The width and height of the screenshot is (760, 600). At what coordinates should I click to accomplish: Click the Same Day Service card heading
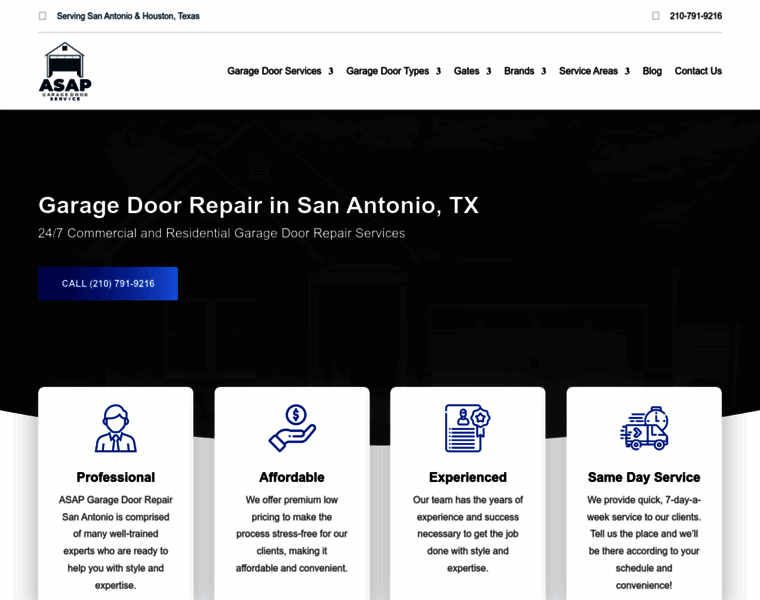[644, 477]
